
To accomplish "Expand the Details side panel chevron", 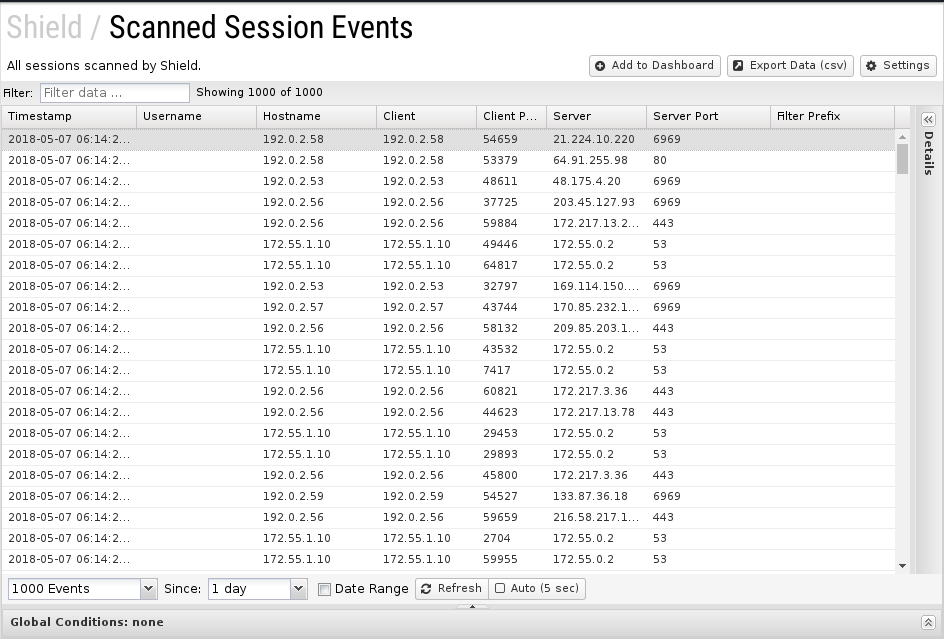I will click(x=928, y=119).
